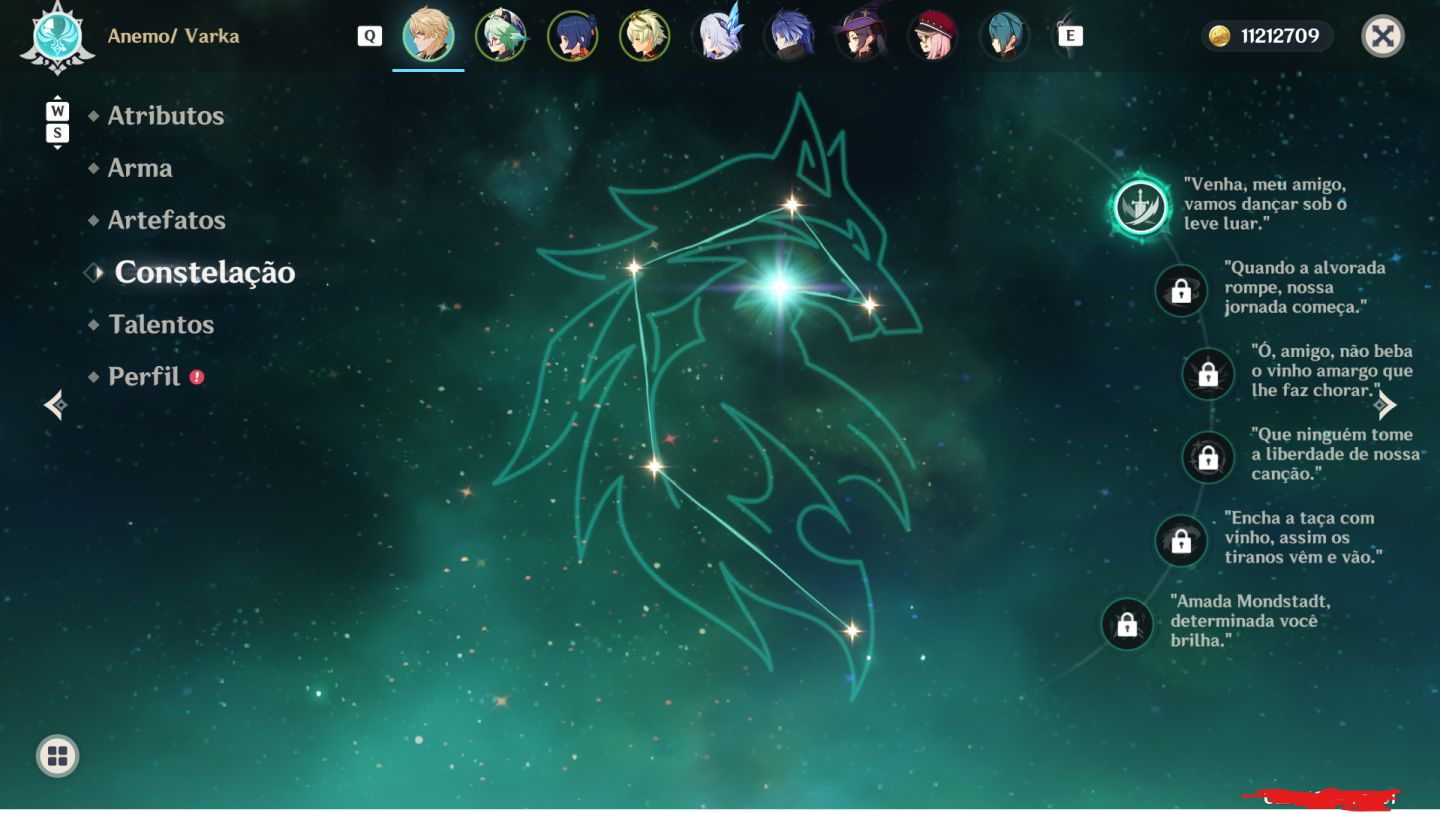
Task: Click the lock beside "Encha a taça com vinho"
Action: coord(1181,541)
